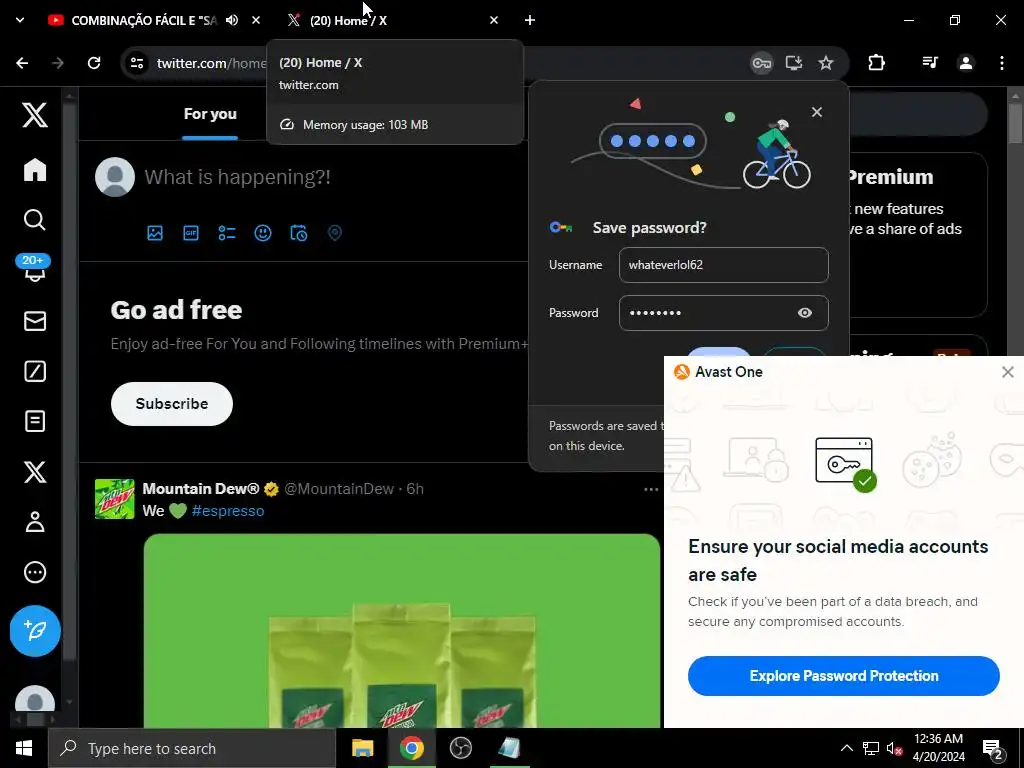Go to Home in the X sidebar
Image resolution: width=1024 pixels, height=768 pixels.
pyautogui.click(x=35, y=170)
